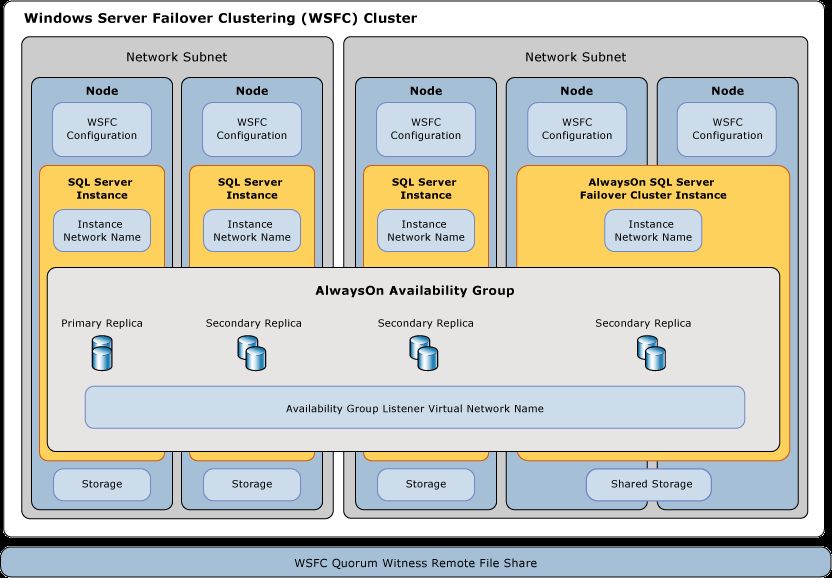Click the Availability Group Listener Virtual Network Name bar
The width and height of the screenshot is (832, 578).
[x=414, y=408]
